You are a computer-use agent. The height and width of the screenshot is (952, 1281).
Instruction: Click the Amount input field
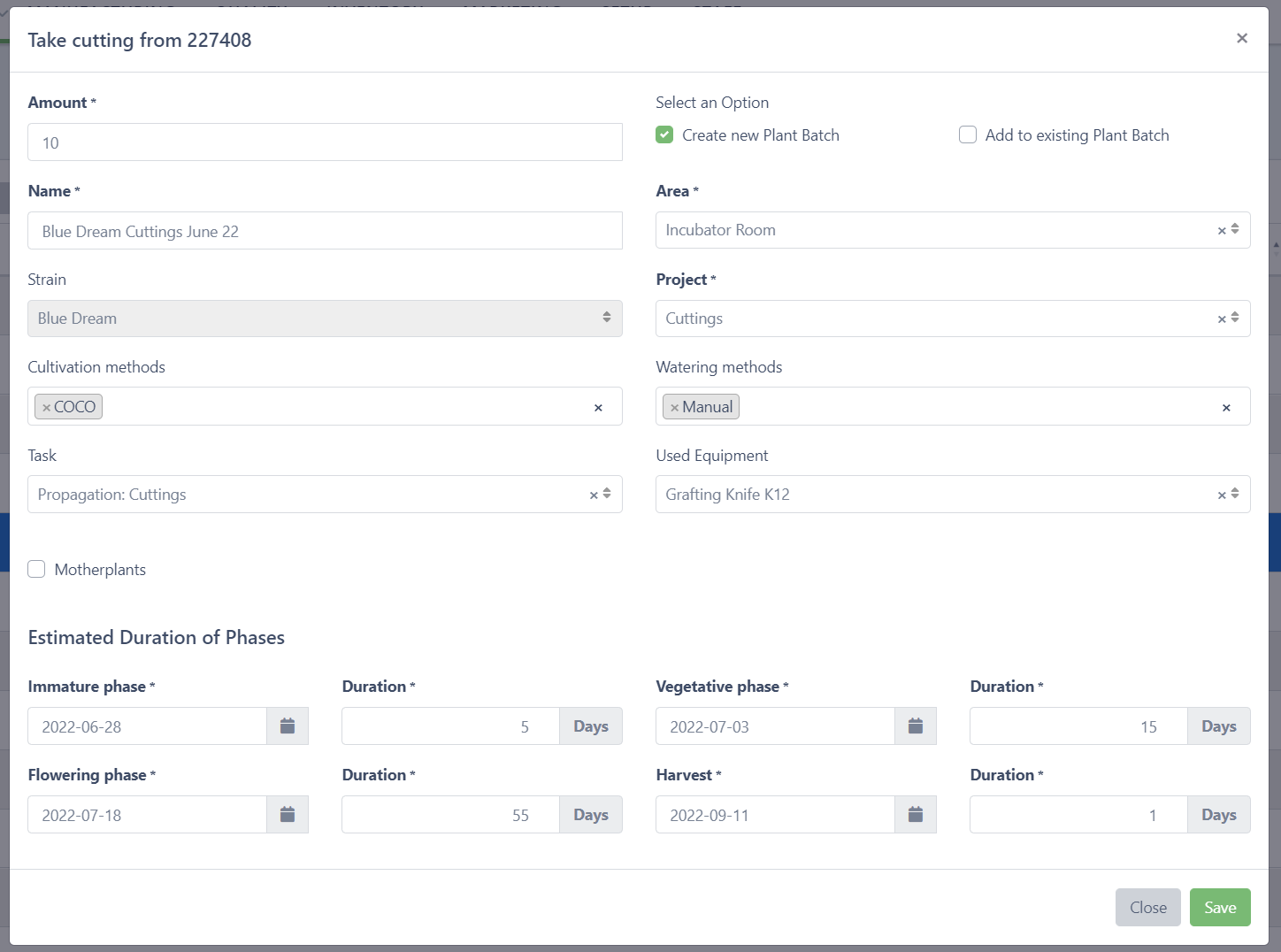(x=325, y=142)
